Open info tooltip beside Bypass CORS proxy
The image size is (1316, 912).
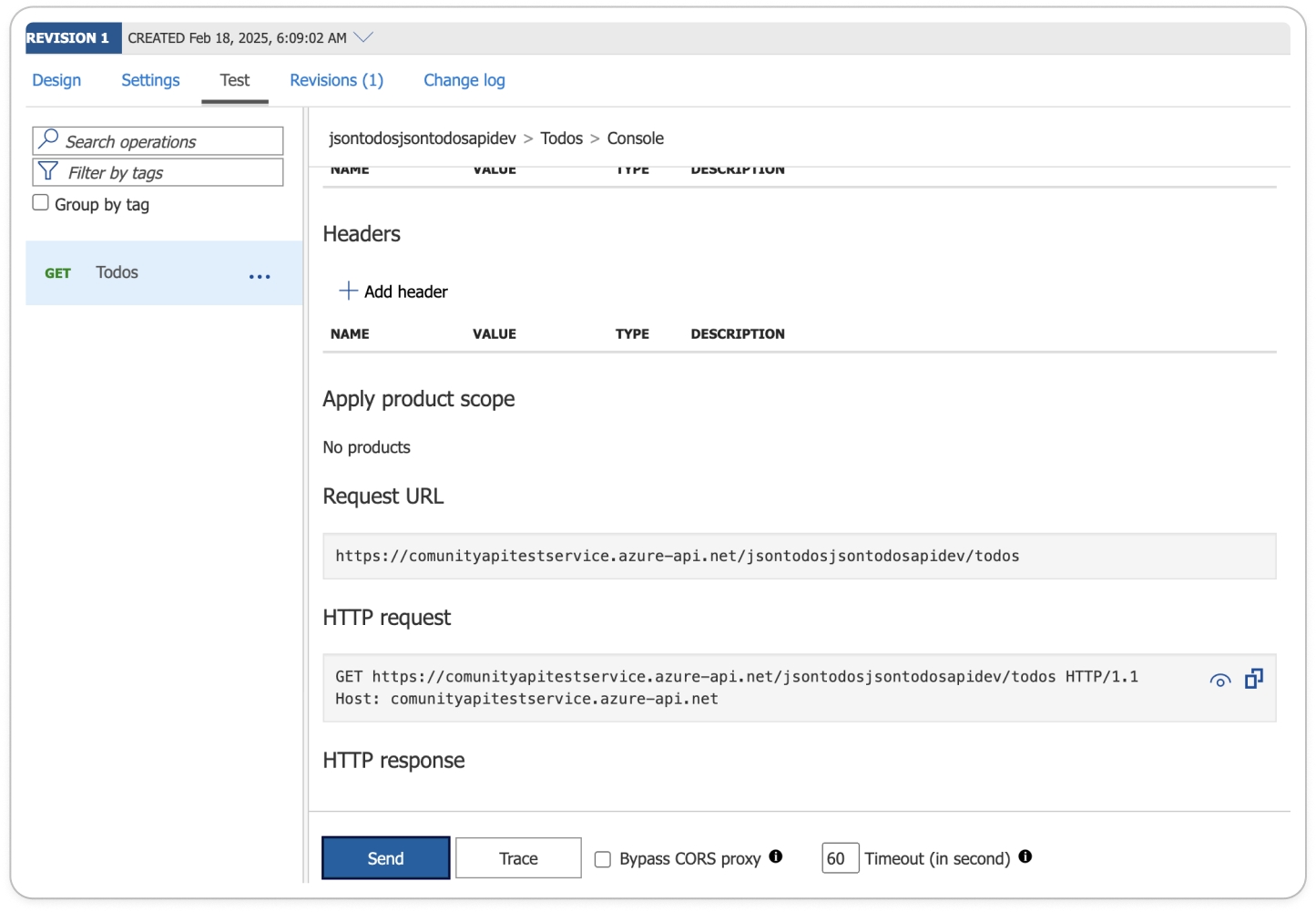click(x=776, y=856)
